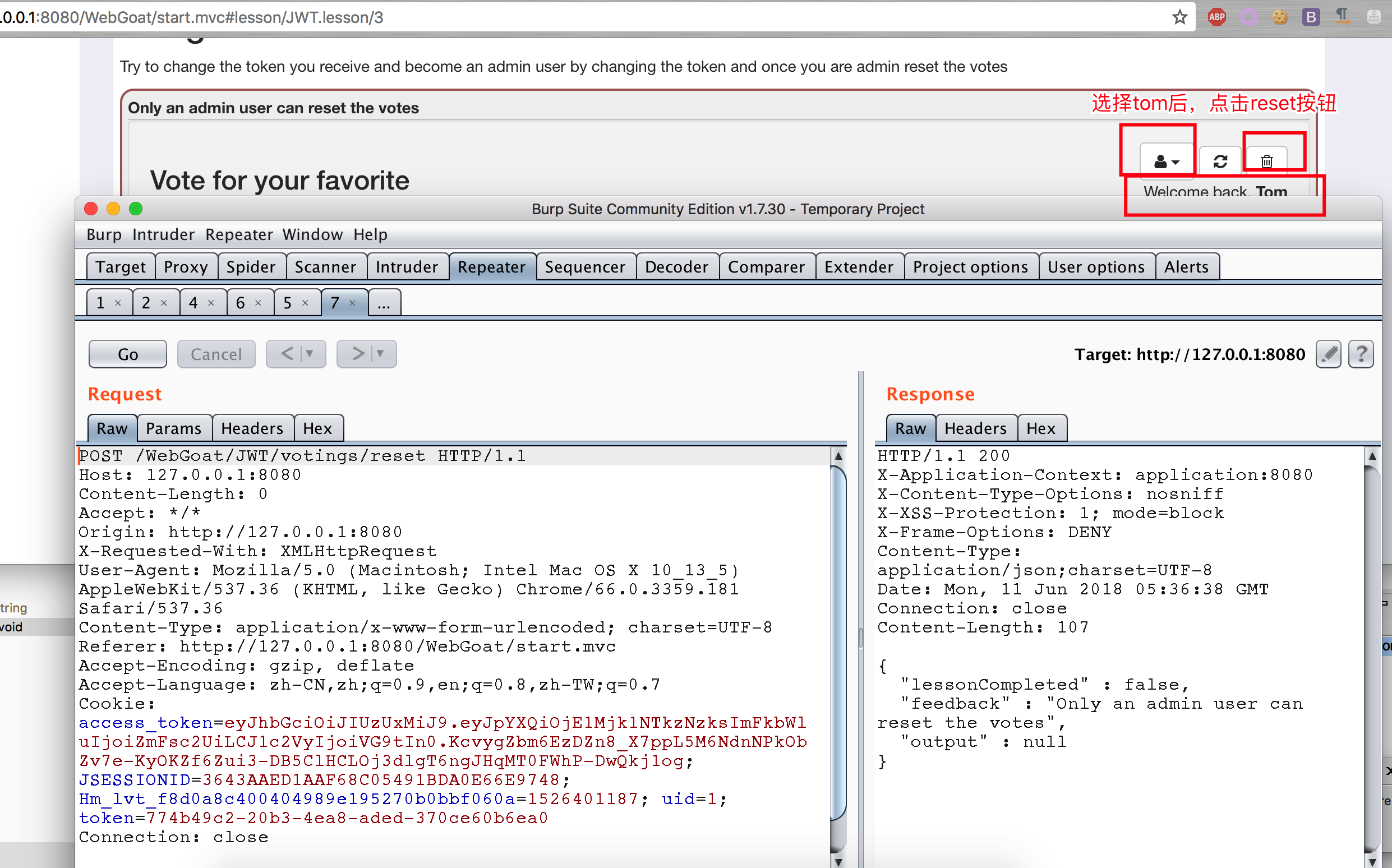Image resolution: width=1392 pixels, height=868 pixels.
Task: Click the purple circle browser extension icon
Action: 1248,17
